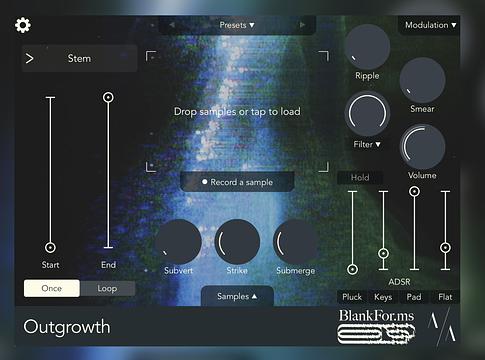Click the End slider handle
The width and height of the screenshot is (485, 360).
pyautogui.click(x=108, y=97)
